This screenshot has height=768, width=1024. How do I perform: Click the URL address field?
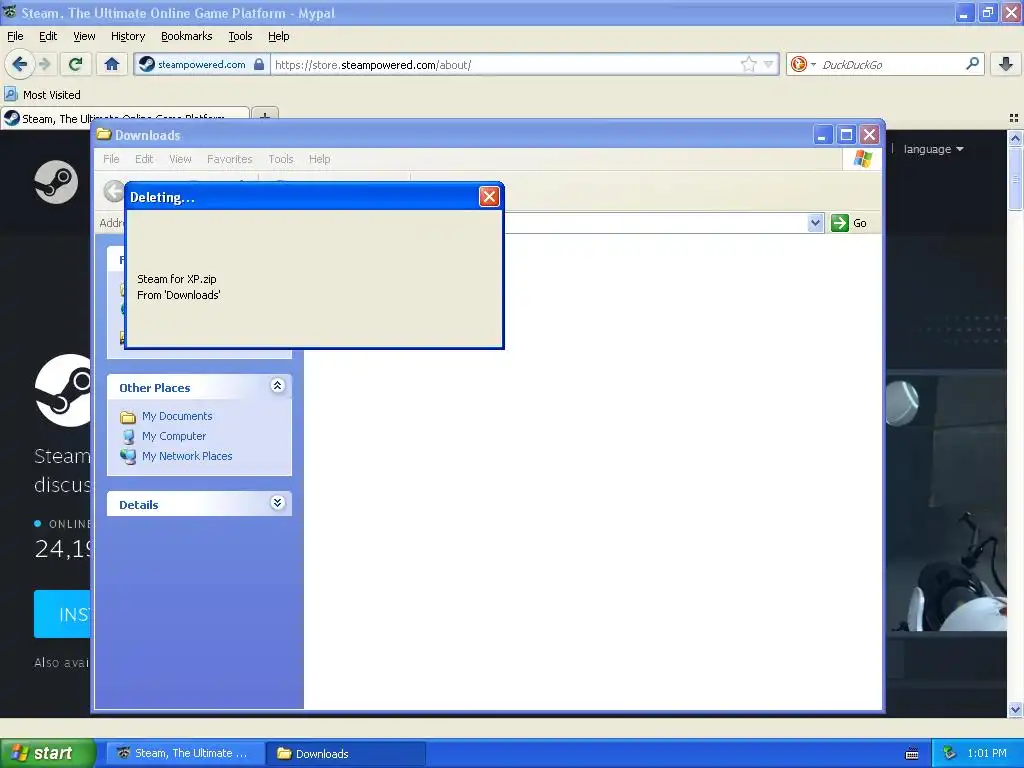tap(505, 64)
